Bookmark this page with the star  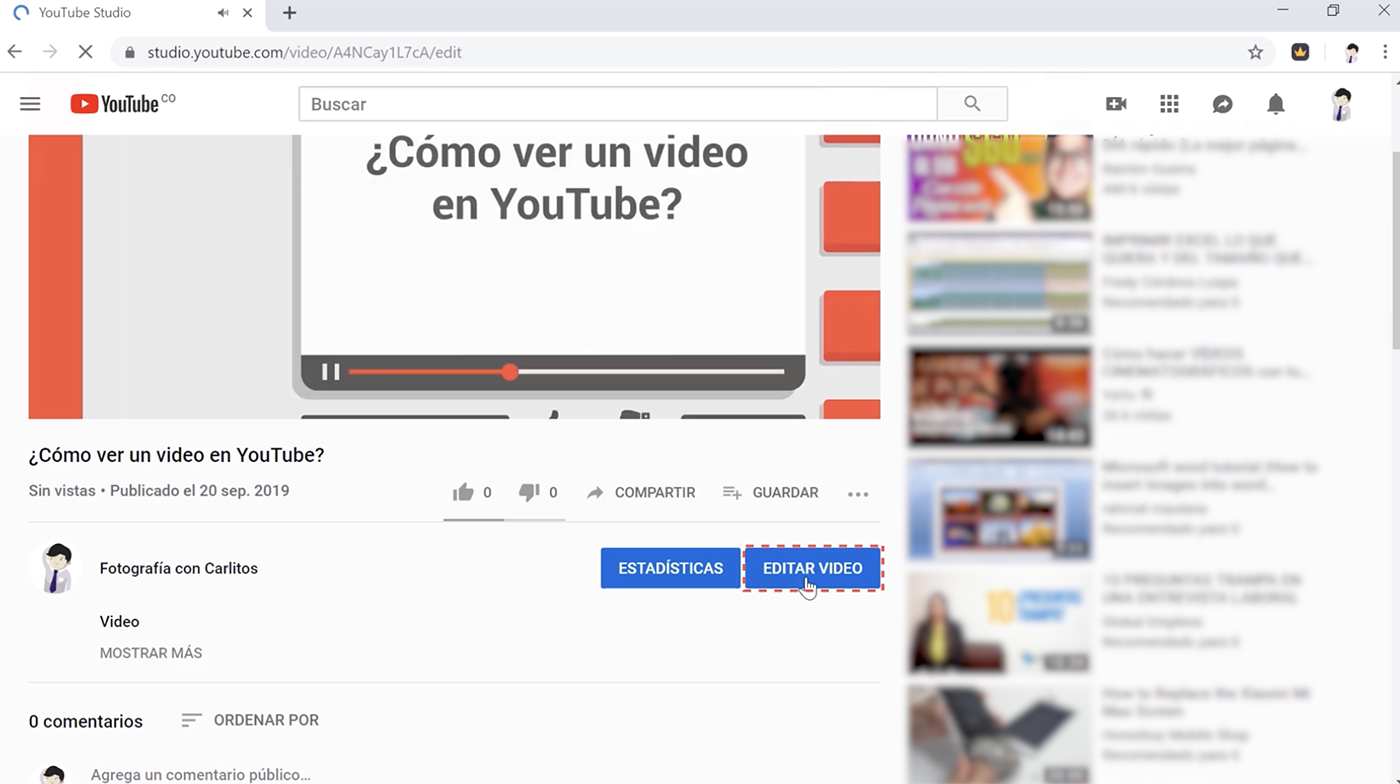(1256, 52)
